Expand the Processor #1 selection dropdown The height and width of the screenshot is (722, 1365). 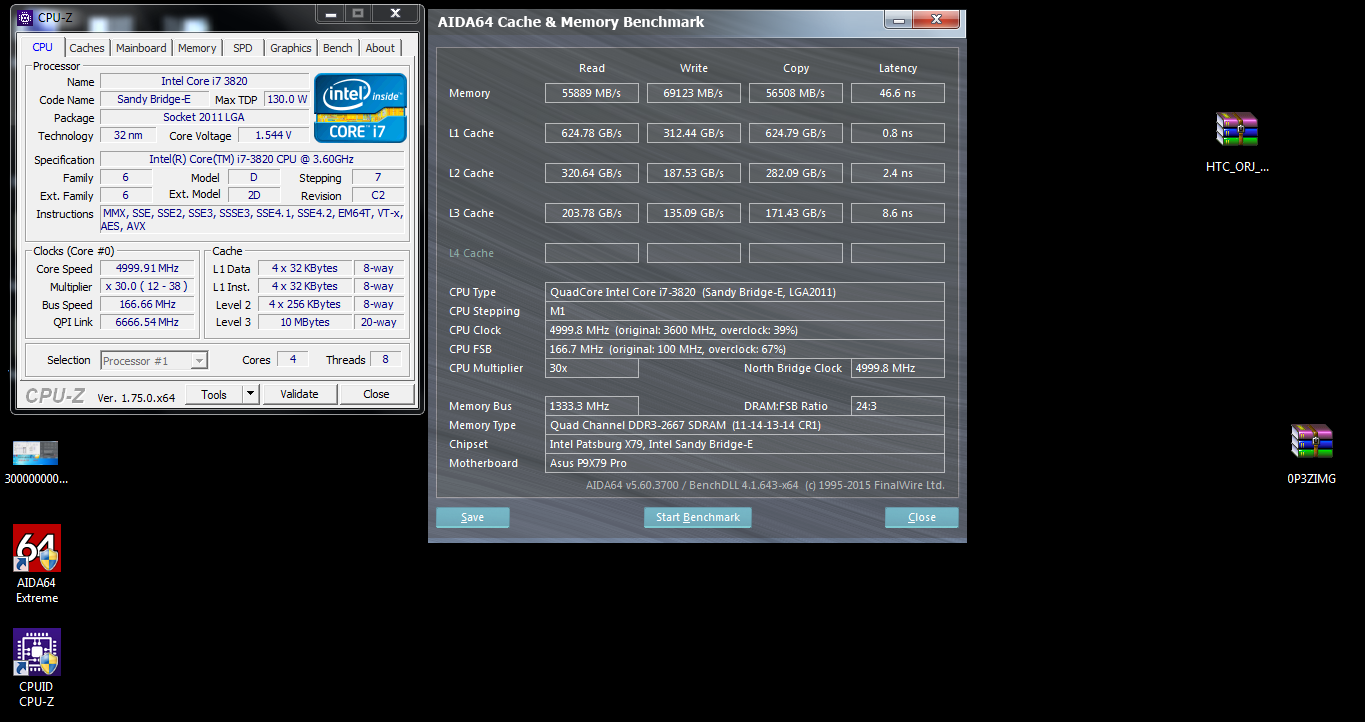pos(199,361)
